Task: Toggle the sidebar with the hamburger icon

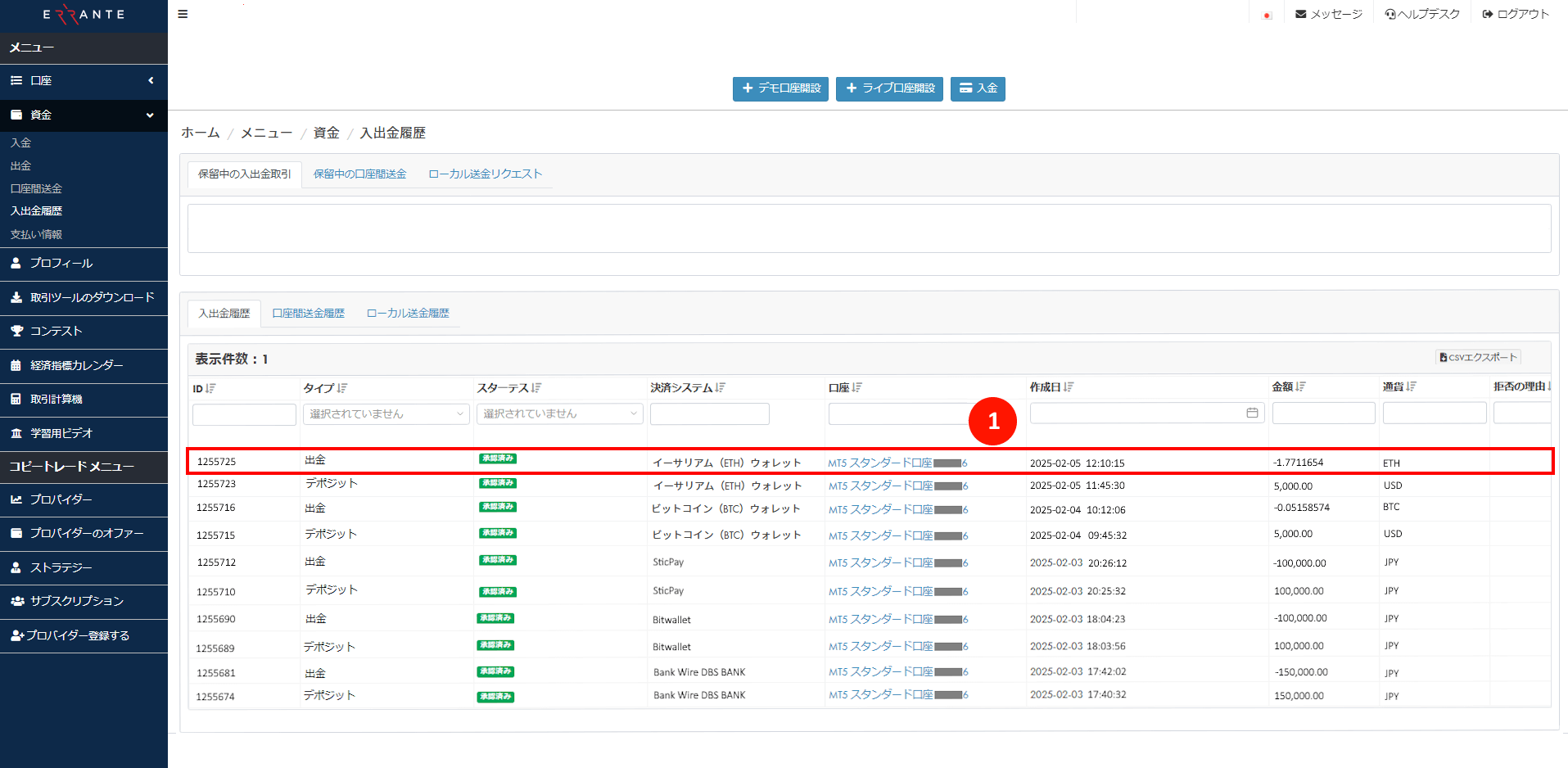Action: coord(183,13)
